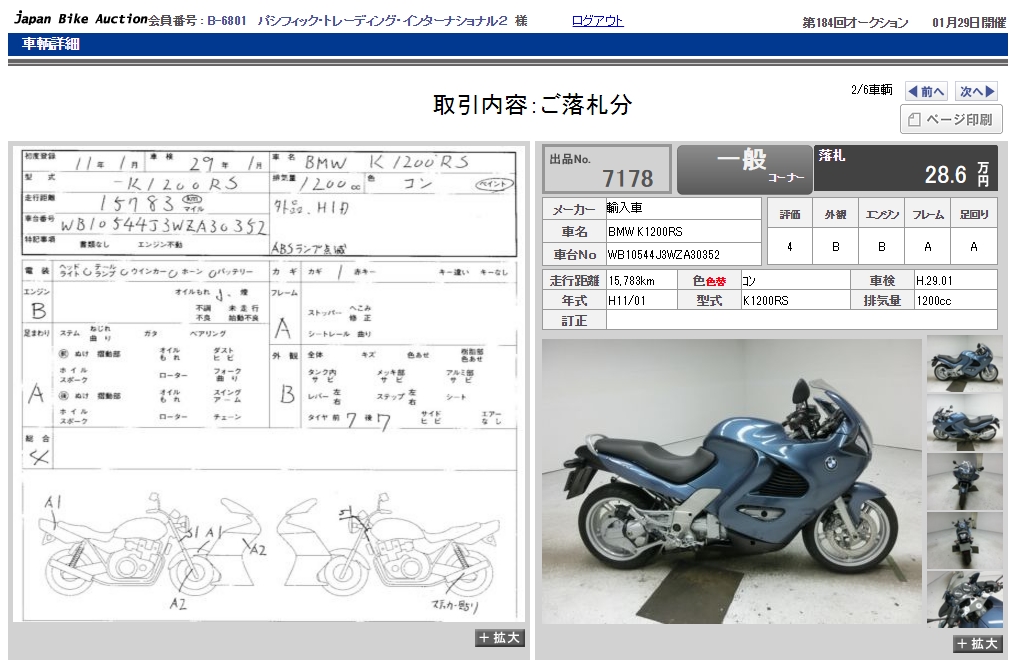Click the ログアウト logout link

597,21
